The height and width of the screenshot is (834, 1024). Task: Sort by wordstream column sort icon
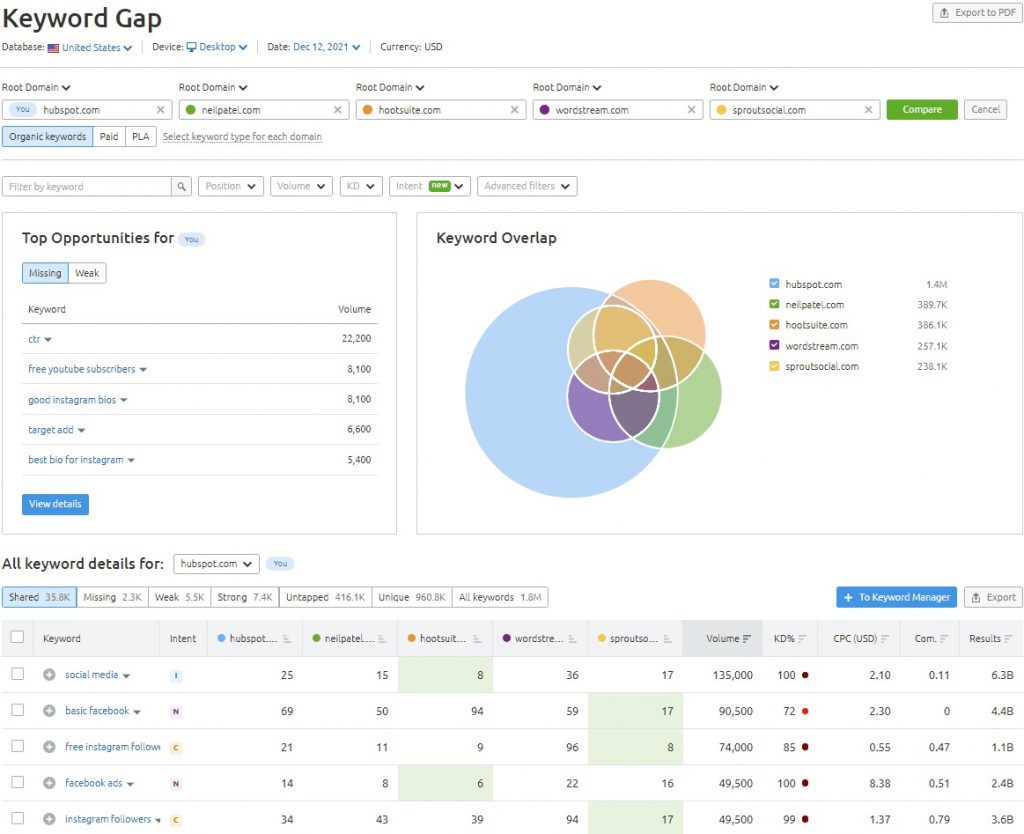(x=572, y=639)
